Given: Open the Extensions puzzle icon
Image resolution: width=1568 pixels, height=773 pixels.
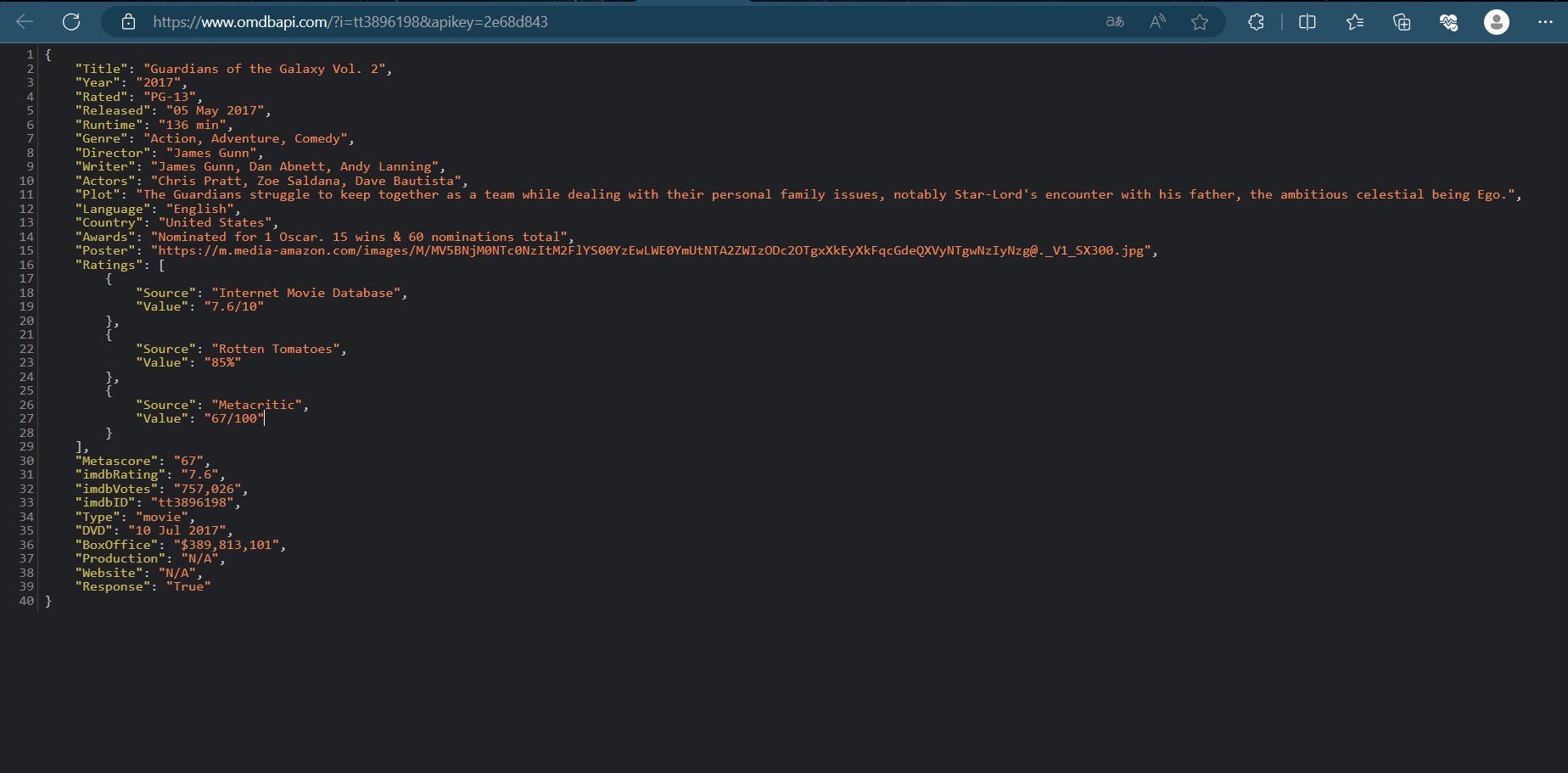Looking at the screenshot, I should coord(1257,22).
